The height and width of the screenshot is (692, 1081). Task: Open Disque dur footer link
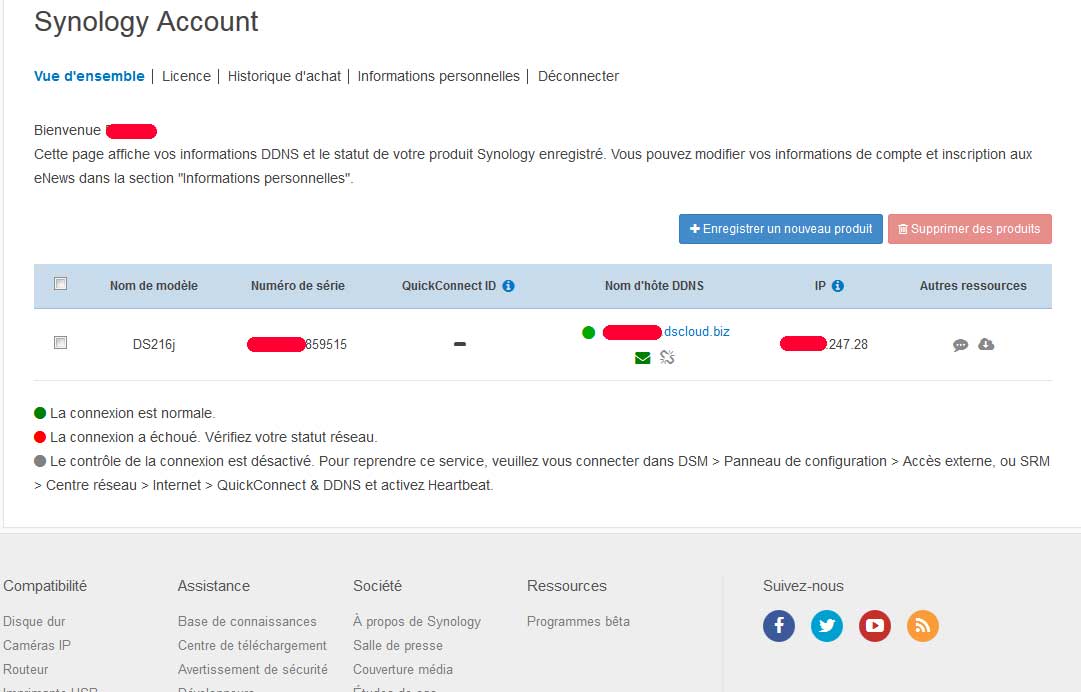coord(34,622)
